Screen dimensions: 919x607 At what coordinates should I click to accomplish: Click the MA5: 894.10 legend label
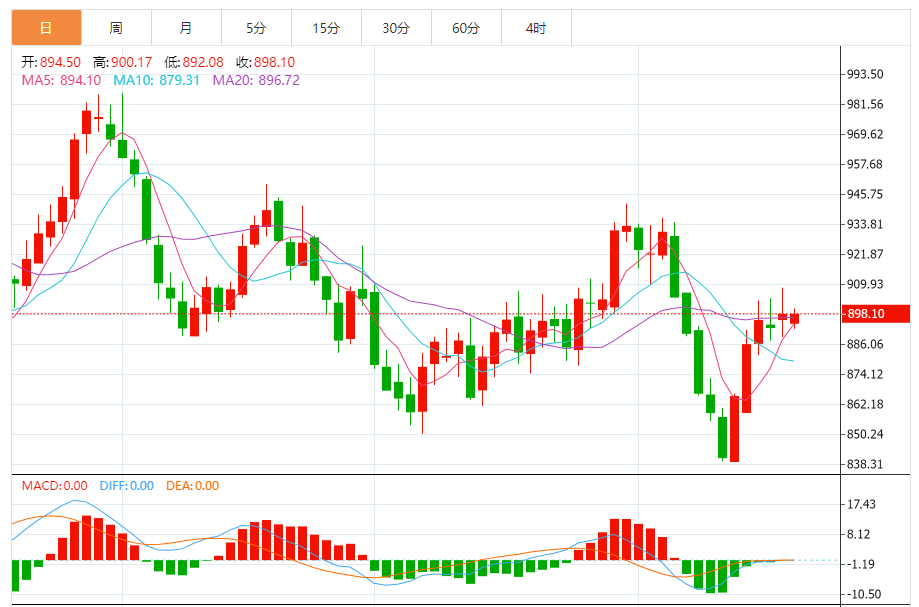click(61, 80)
